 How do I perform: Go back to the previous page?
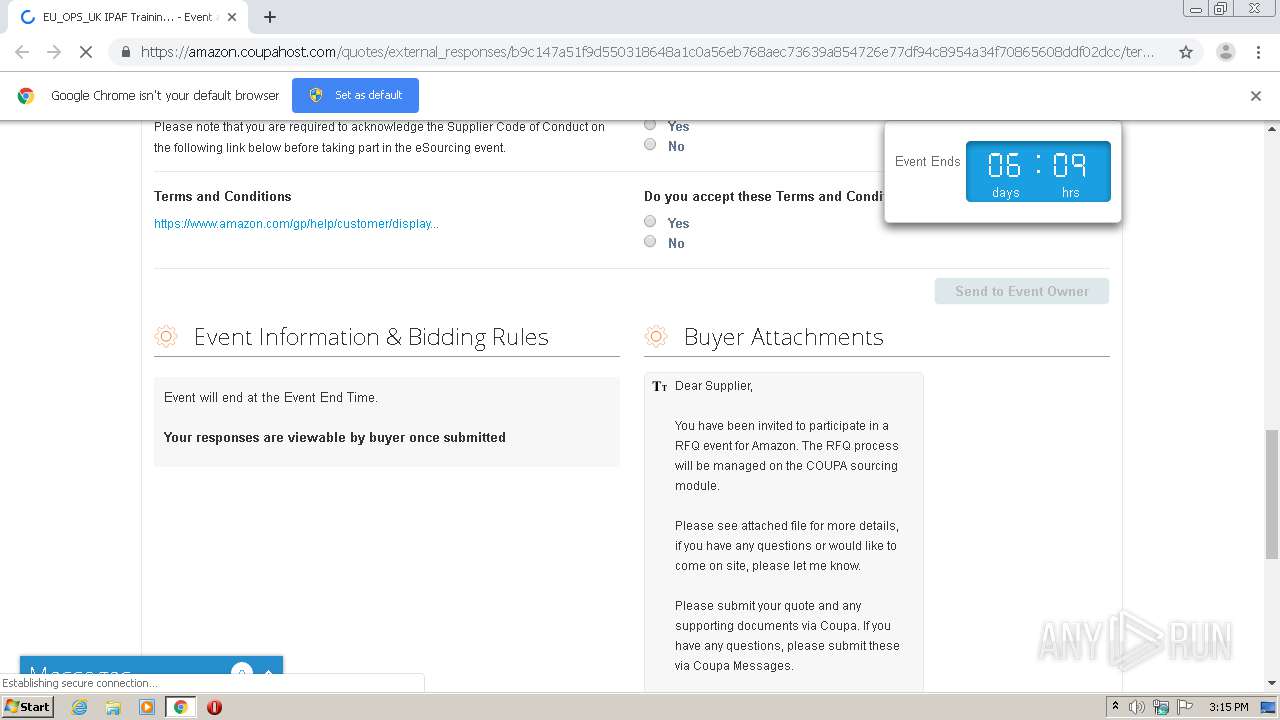[22, 52]
